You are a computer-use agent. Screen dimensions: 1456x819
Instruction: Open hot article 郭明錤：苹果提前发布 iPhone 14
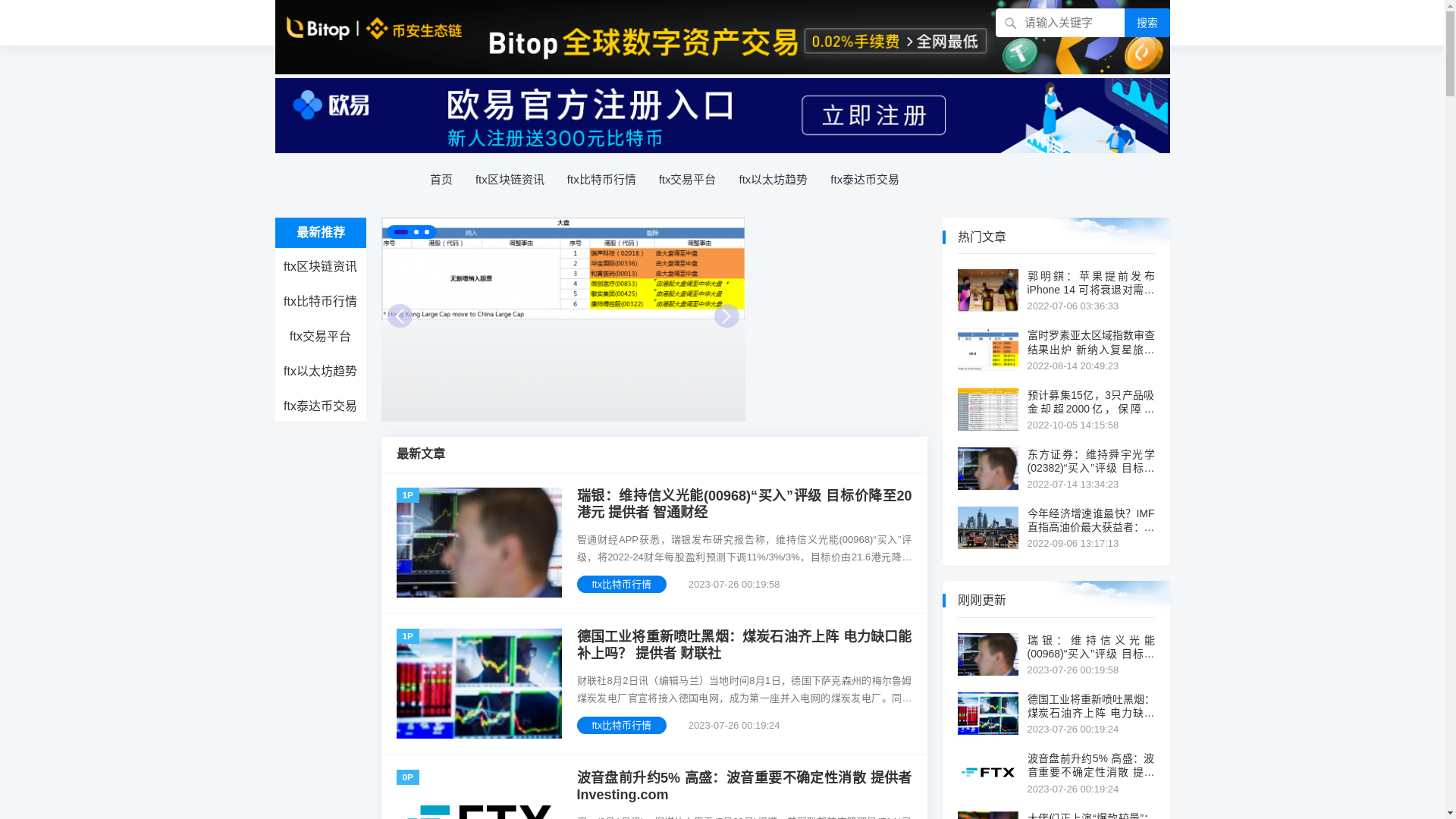pyautogui.click(x=1090, y=283)
